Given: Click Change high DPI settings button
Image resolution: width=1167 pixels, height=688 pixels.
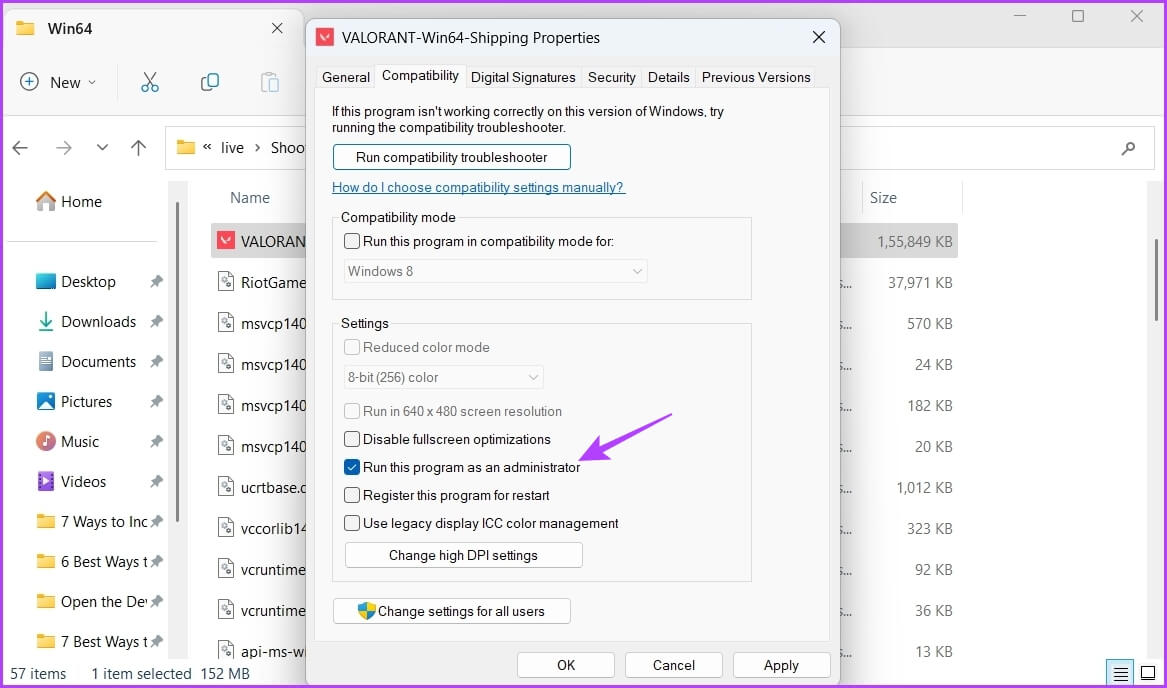Looking at the screenshot, I should 464,555.
